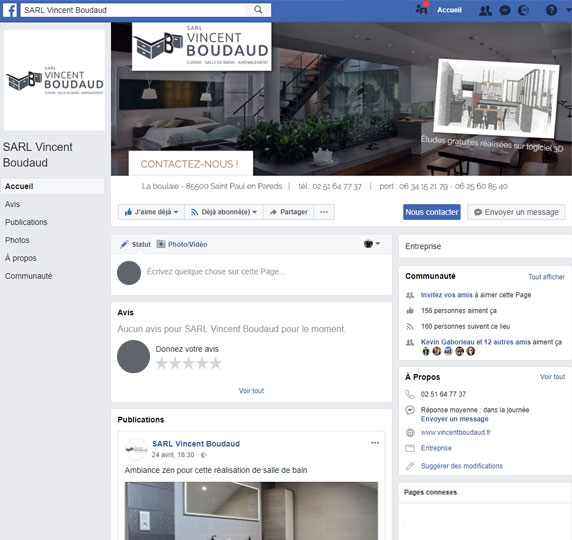The image size is (572, 540).
Task: Click the Photo/Vidéo camera icon
Action: click(161, 244)
